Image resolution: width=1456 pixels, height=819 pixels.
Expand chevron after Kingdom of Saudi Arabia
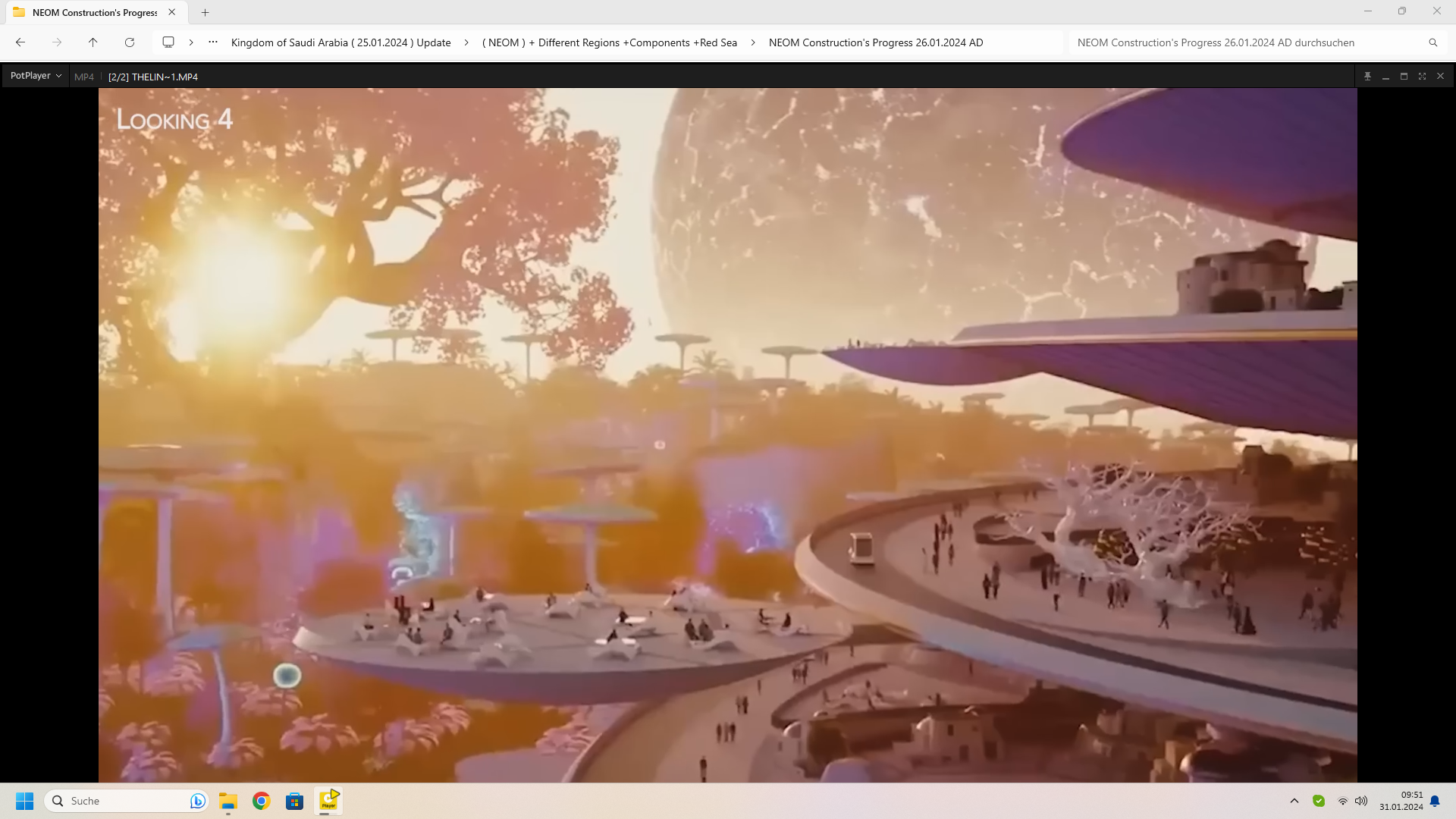coord(466,42)
